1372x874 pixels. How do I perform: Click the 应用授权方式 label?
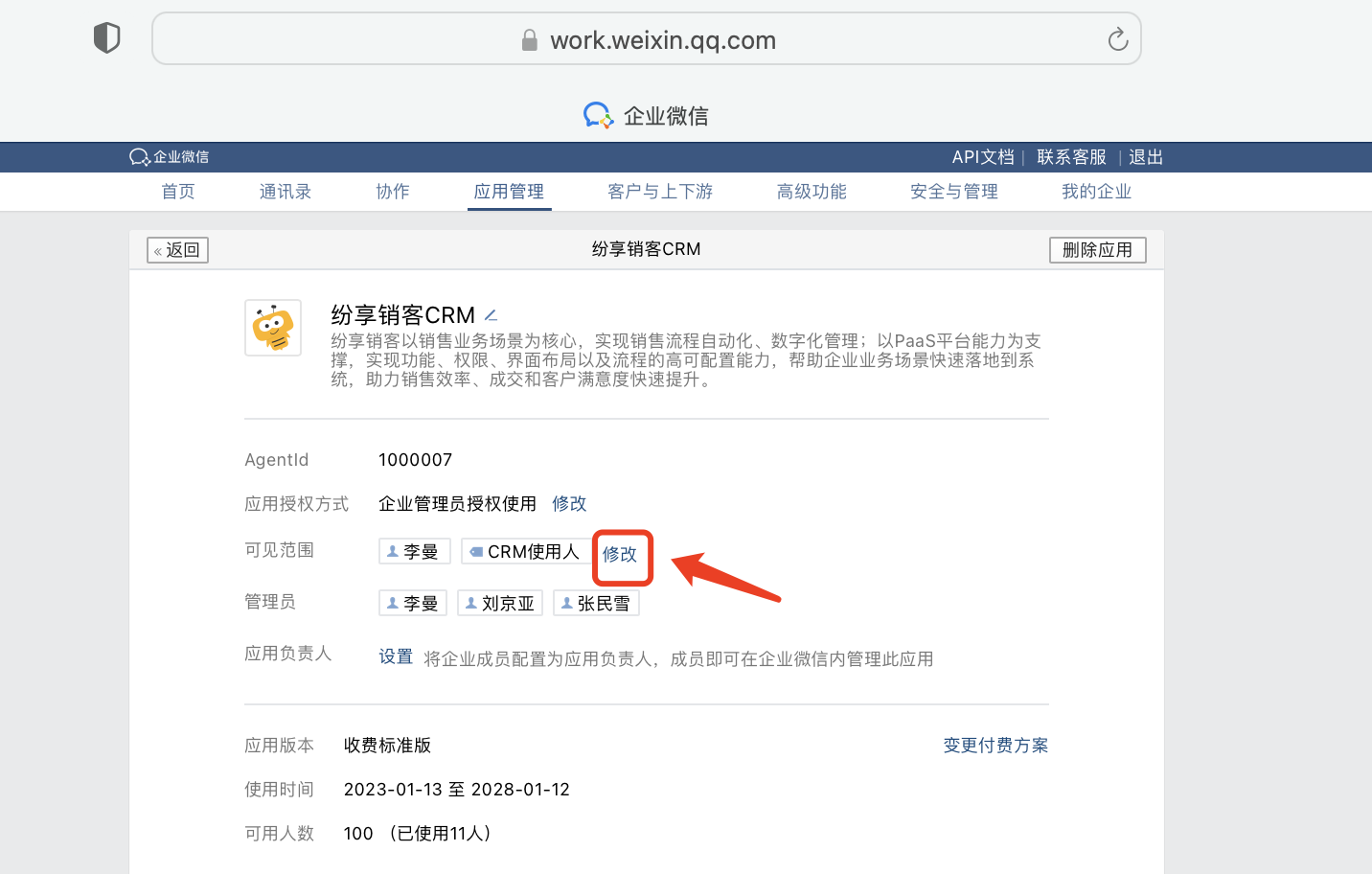pos(297,503)
